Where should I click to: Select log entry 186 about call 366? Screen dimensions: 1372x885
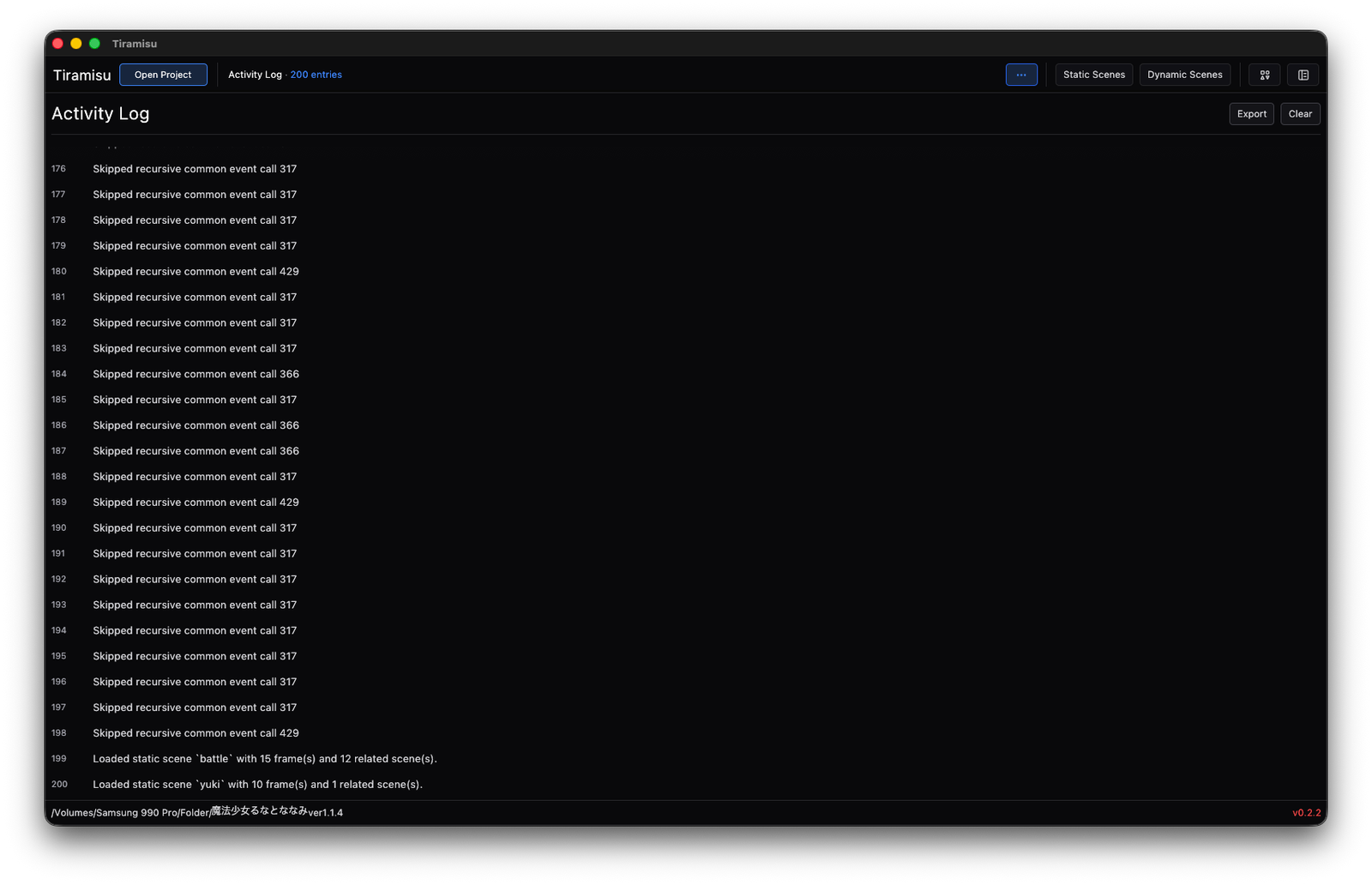(686, 425)
